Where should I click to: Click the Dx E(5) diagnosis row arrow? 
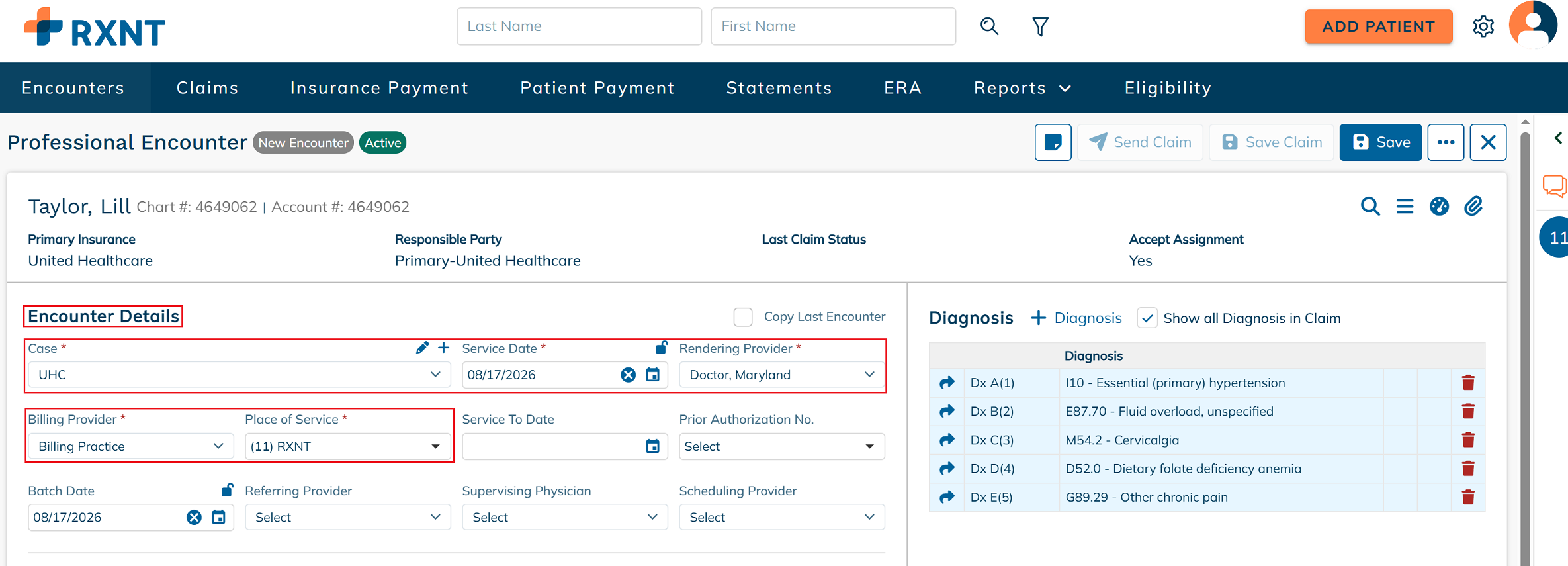[x=947, y=497]
